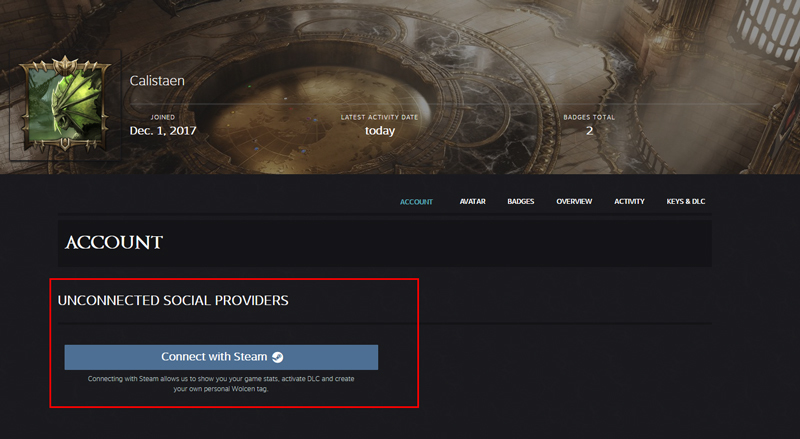Image resolution: width=800 pixels, height=439 pixels.
Task: Click the LATEST ACTIVITY DATE label
Action: click(x=380, y=117)
